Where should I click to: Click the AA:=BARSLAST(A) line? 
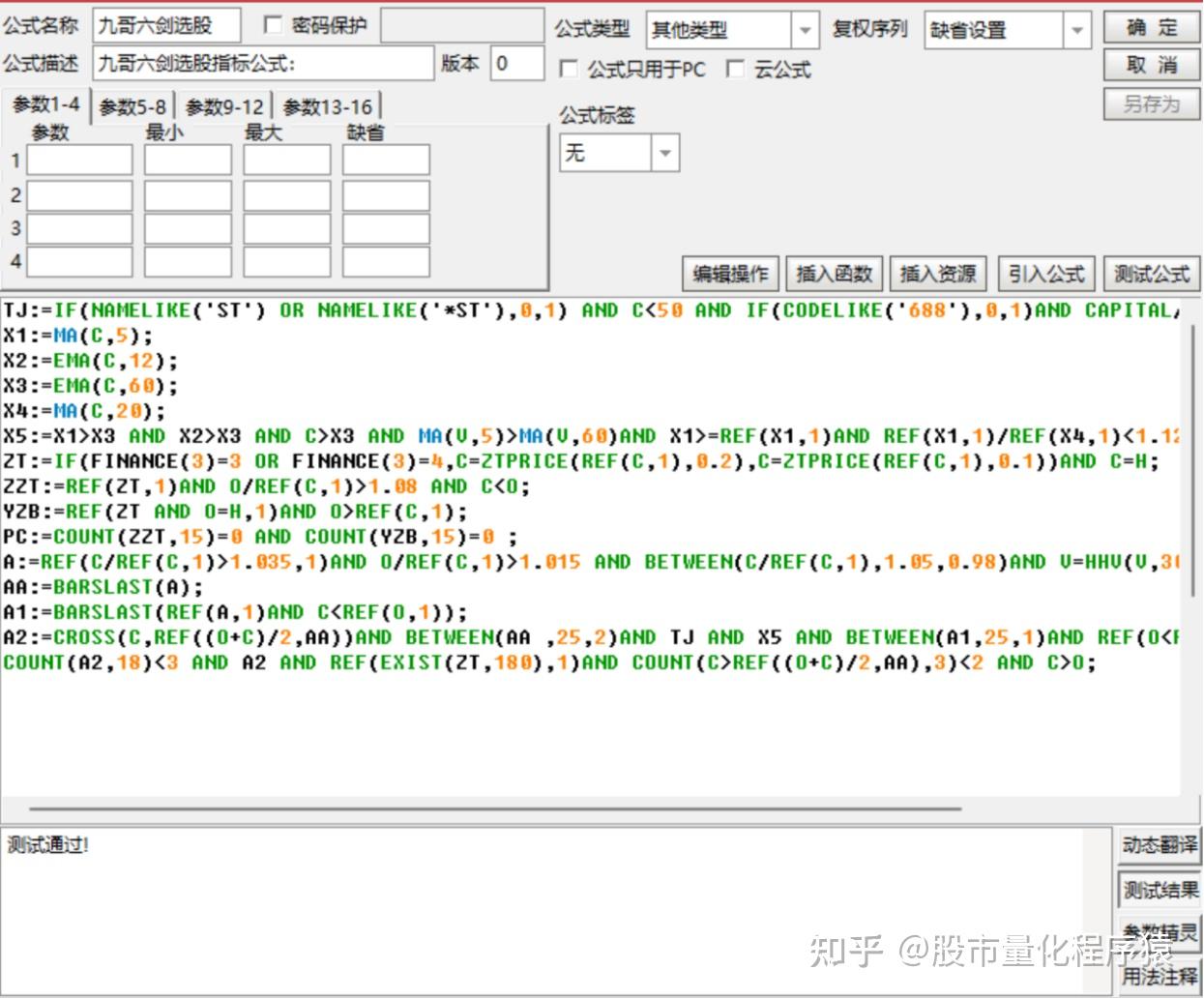[x=103, y=587]
